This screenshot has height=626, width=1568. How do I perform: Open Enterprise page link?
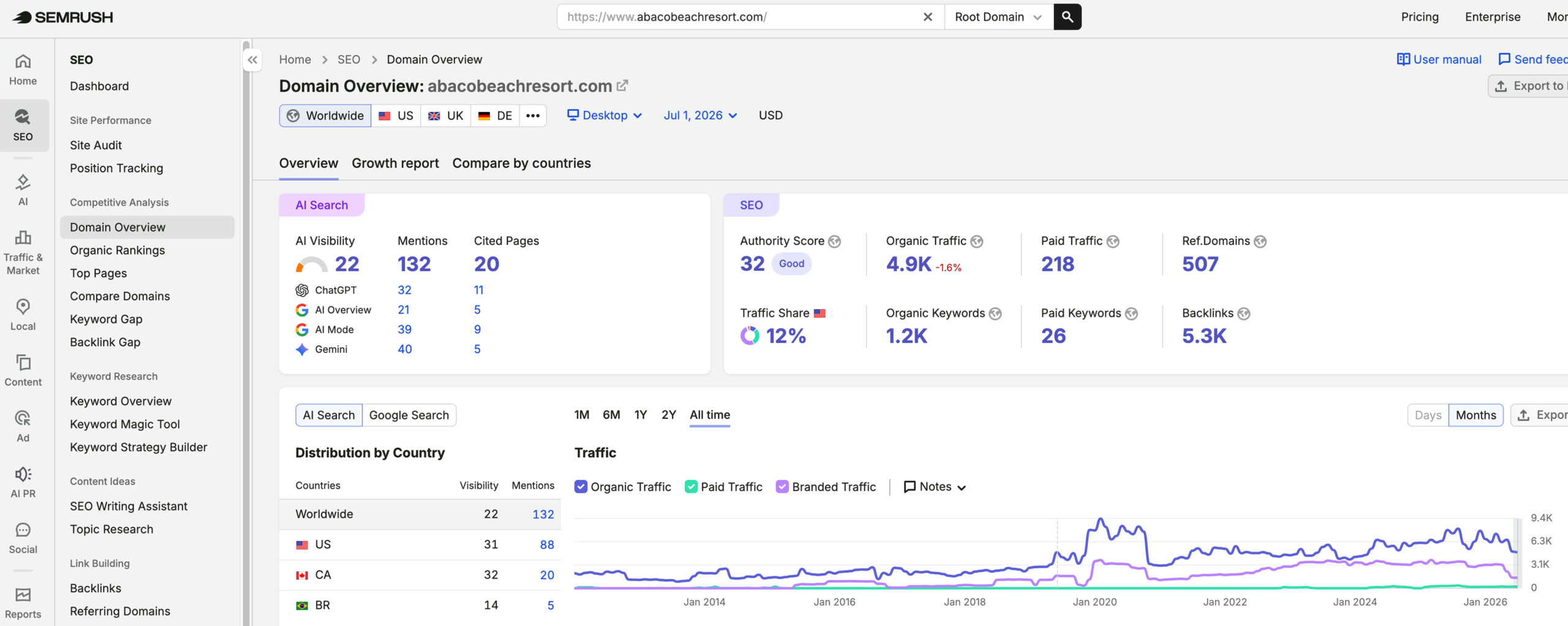tap(1493, 17)
